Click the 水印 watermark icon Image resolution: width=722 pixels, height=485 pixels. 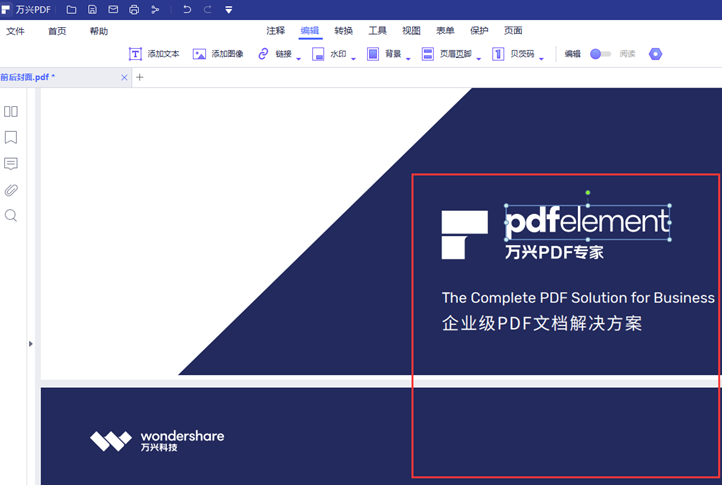point(318,54)
